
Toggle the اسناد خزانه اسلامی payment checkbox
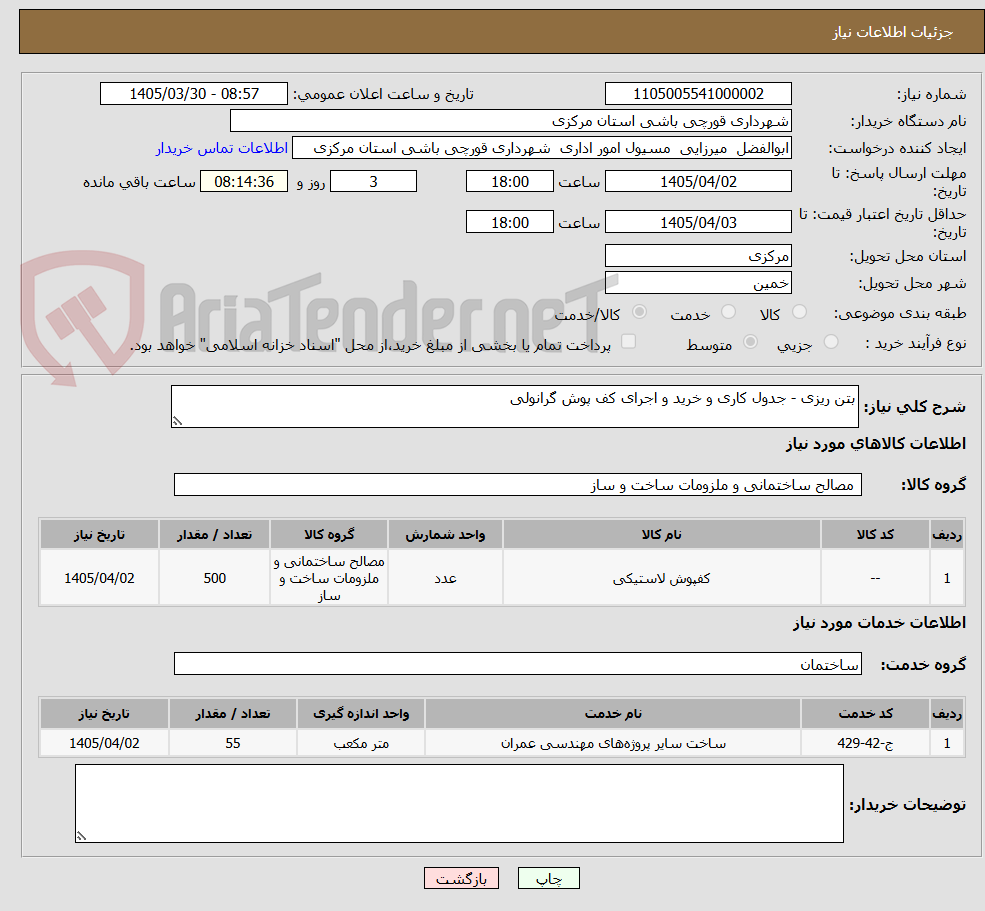click(628, 341)
